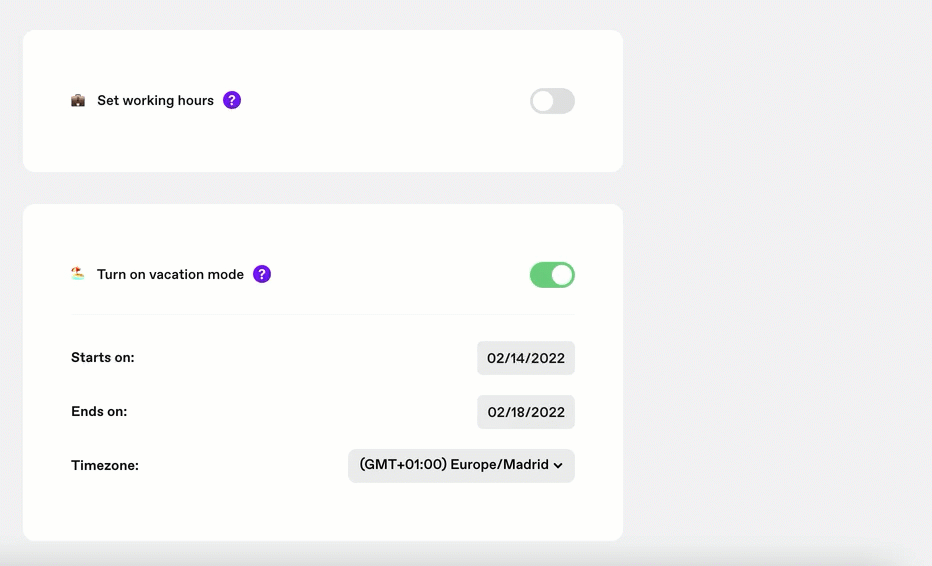Screen dimensions: 932x566
Task: Select the (GMT+01:00) timezone text
Action: point(403,465)
